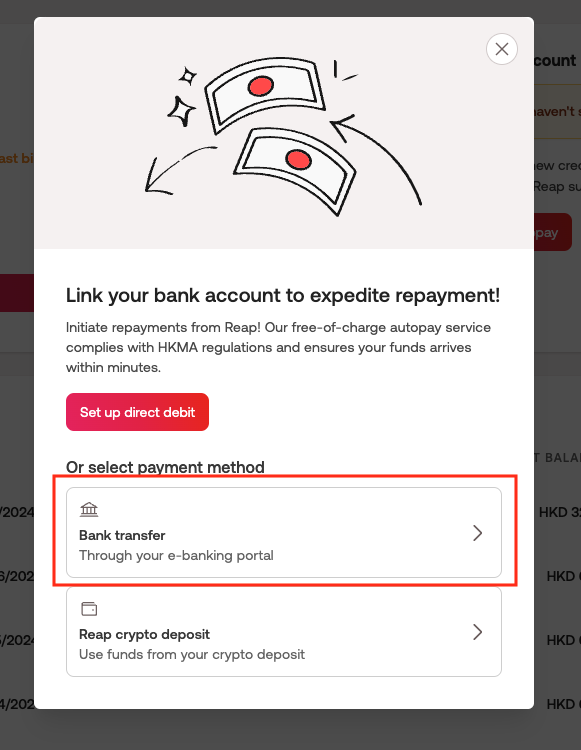Click the partially hidden red pay button
This screenshot has width=581, height=750.
tap(553, 232)
